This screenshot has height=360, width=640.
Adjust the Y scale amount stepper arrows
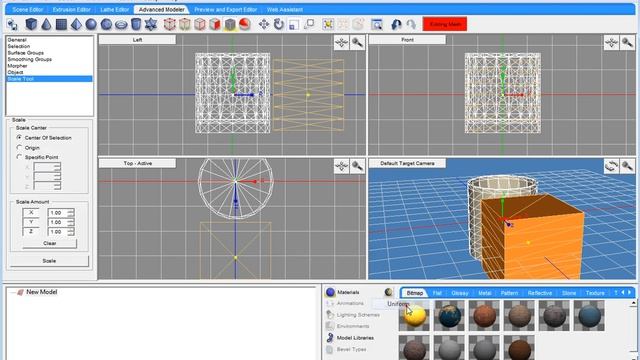(x=71, y=222)
